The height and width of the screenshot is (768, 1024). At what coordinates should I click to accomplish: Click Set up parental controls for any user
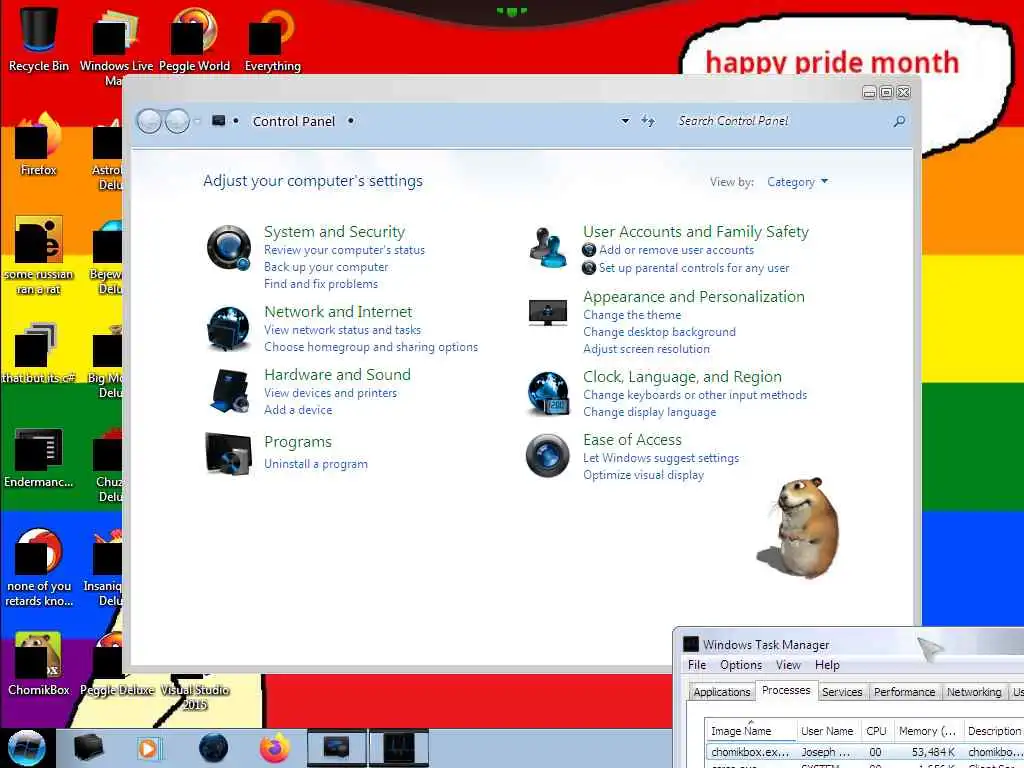(x=694, y=268)
